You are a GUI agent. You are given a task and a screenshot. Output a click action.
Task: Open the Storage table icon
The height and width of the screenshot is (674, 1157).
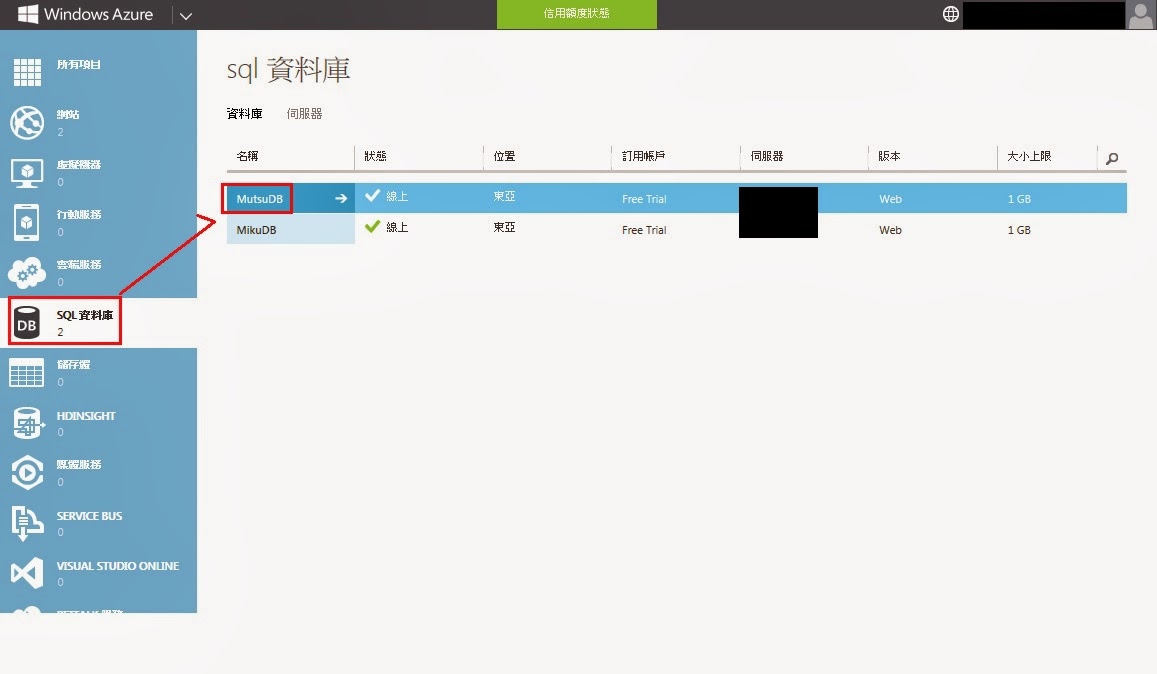(27, 373)
